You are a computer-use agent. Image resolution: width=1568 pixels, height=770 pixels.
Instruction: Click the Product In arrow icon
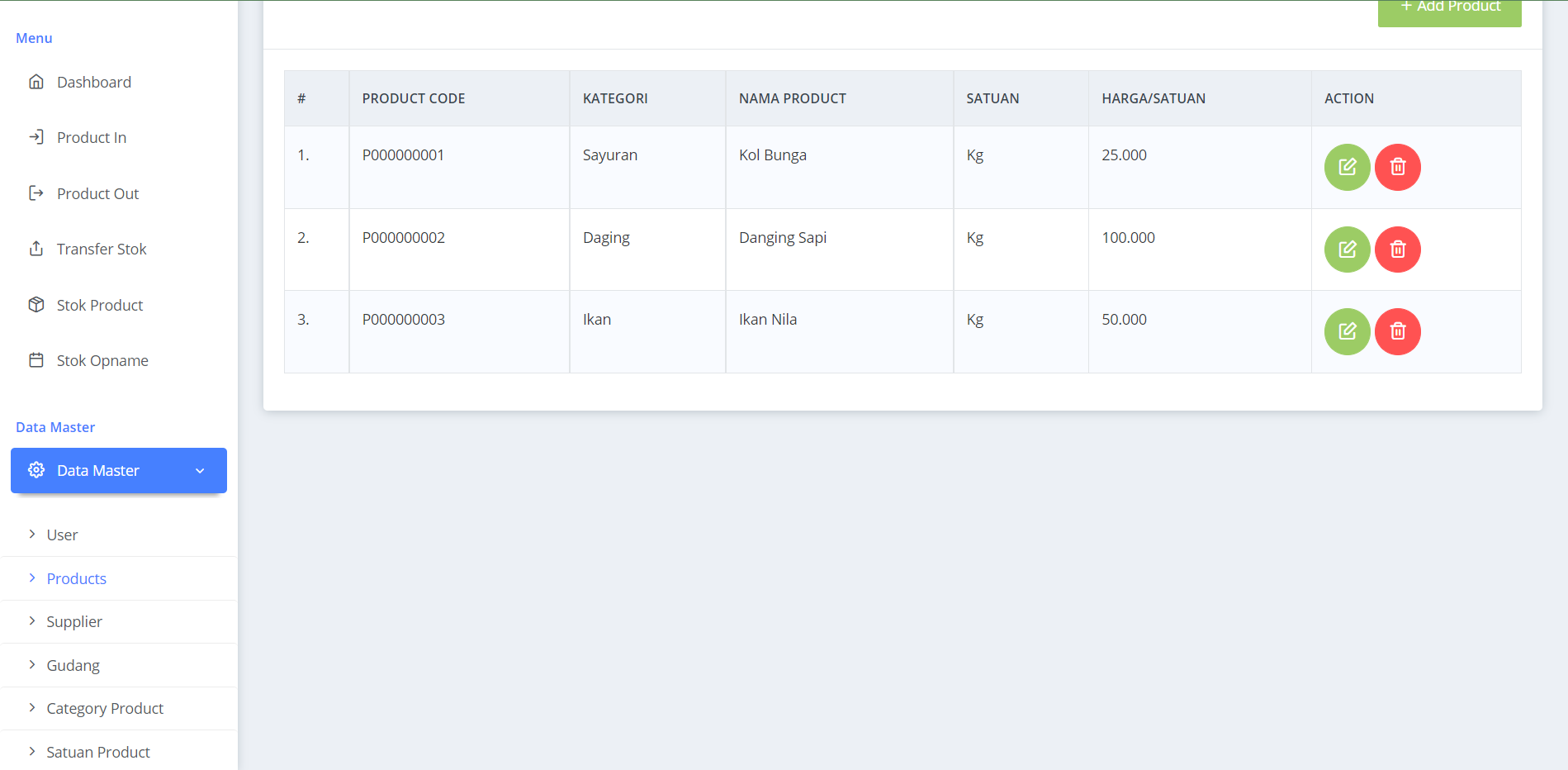point(36,137)
